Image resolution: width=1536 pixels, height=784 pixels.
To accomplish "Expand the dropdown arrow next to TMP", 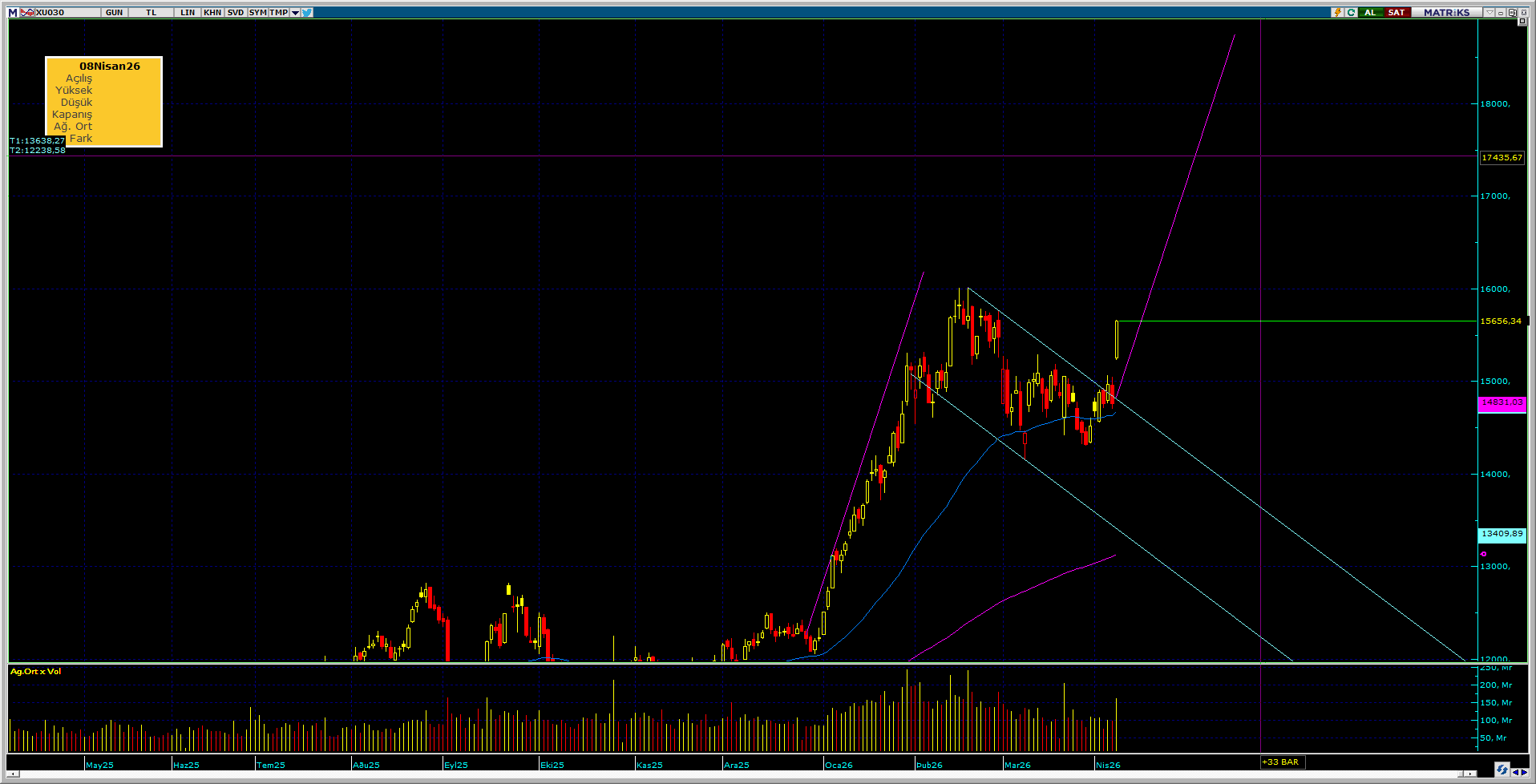I will [x=295, y=12].
